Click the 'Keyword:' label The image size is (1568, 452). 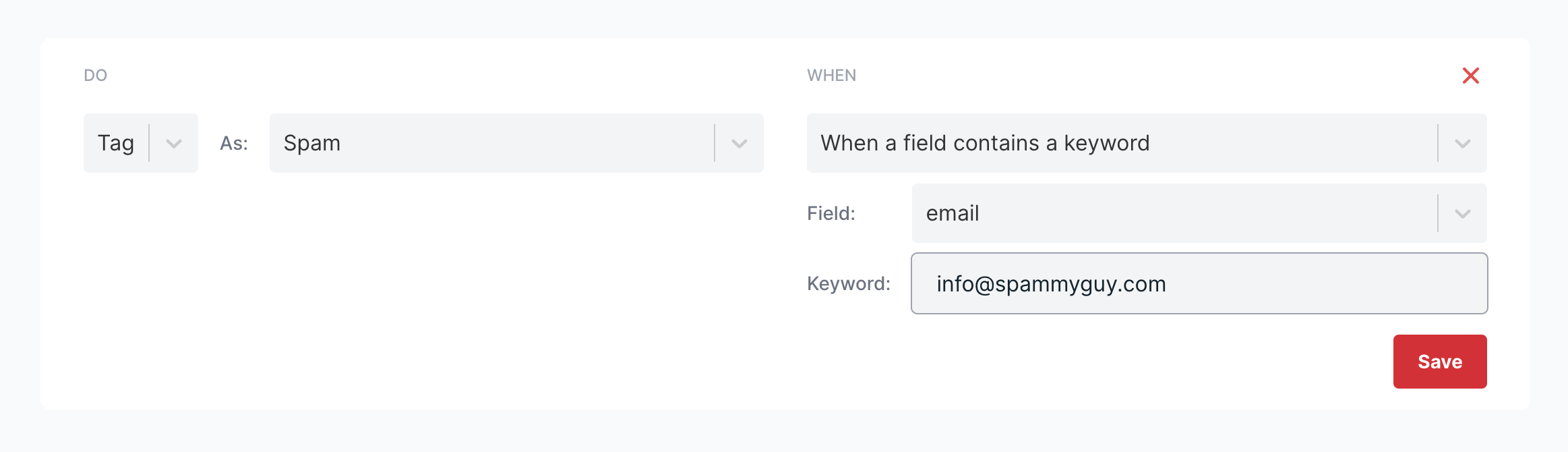tap(848, 283)
